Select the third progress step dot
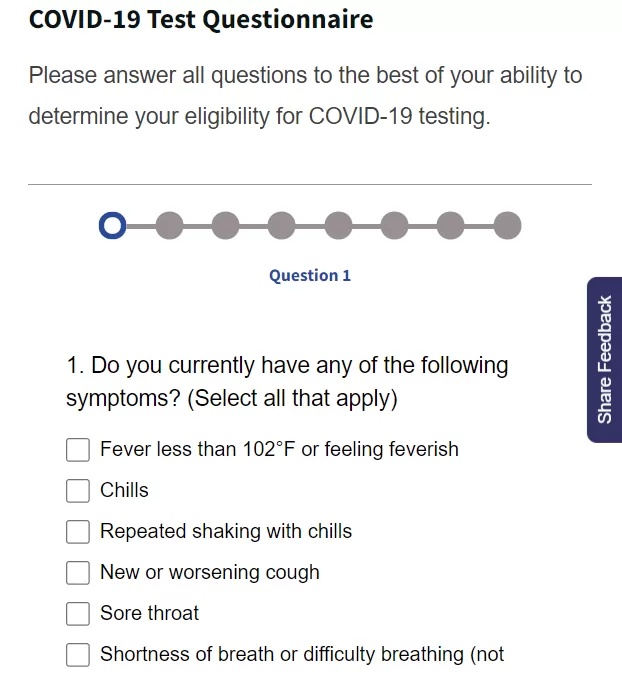The width and height of the screenshot is (622, 684). coord(226,226)
